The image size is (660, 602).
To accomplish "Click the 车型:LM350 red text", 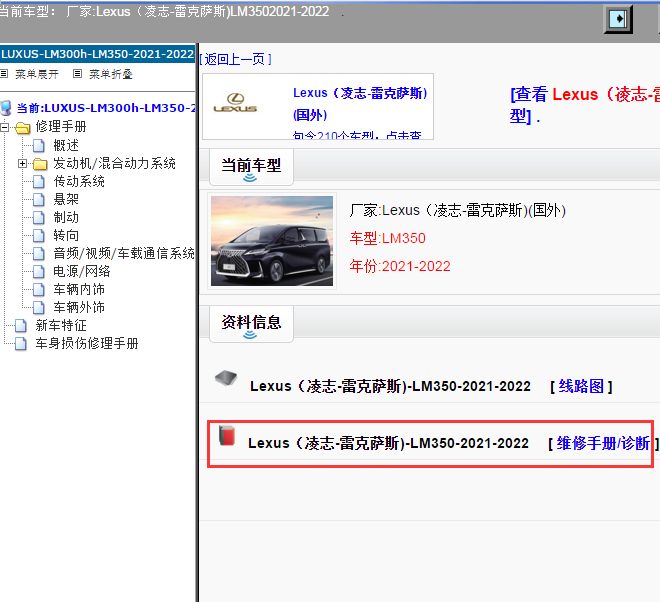I will (x=388, y=238).
